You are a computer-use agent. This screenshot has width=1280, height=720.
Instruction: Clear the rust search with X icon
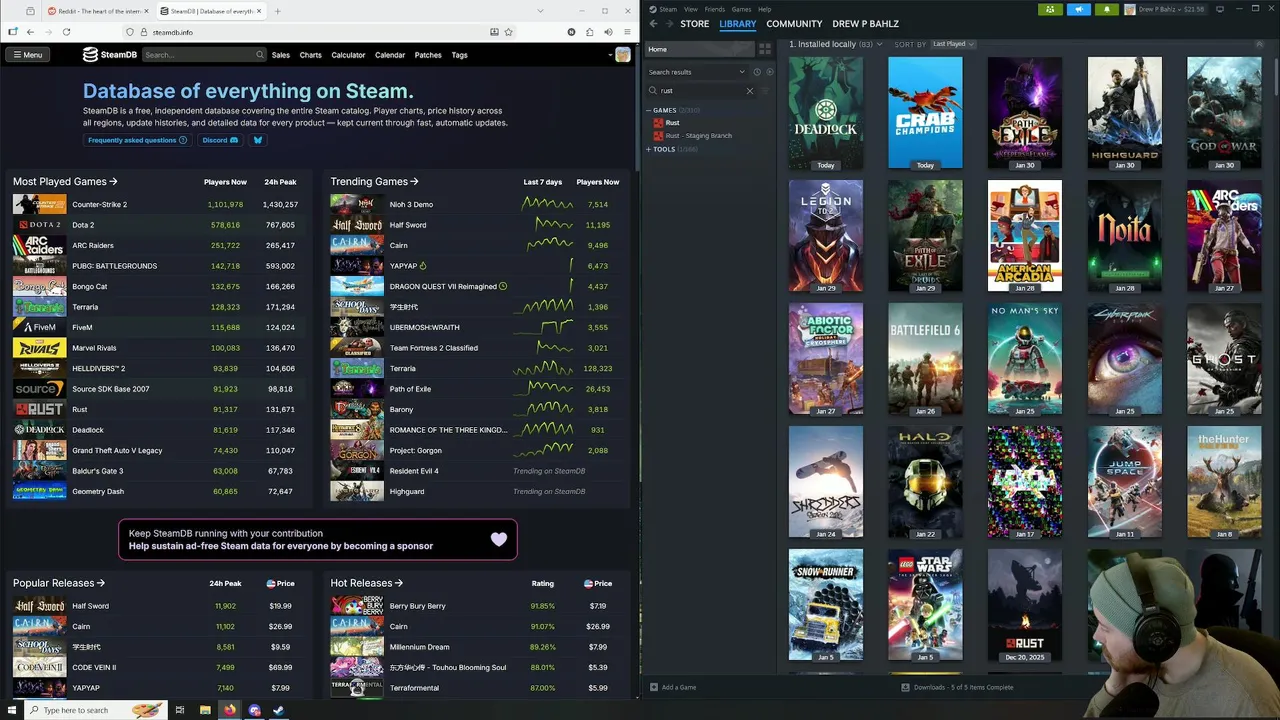coord(750,91)
